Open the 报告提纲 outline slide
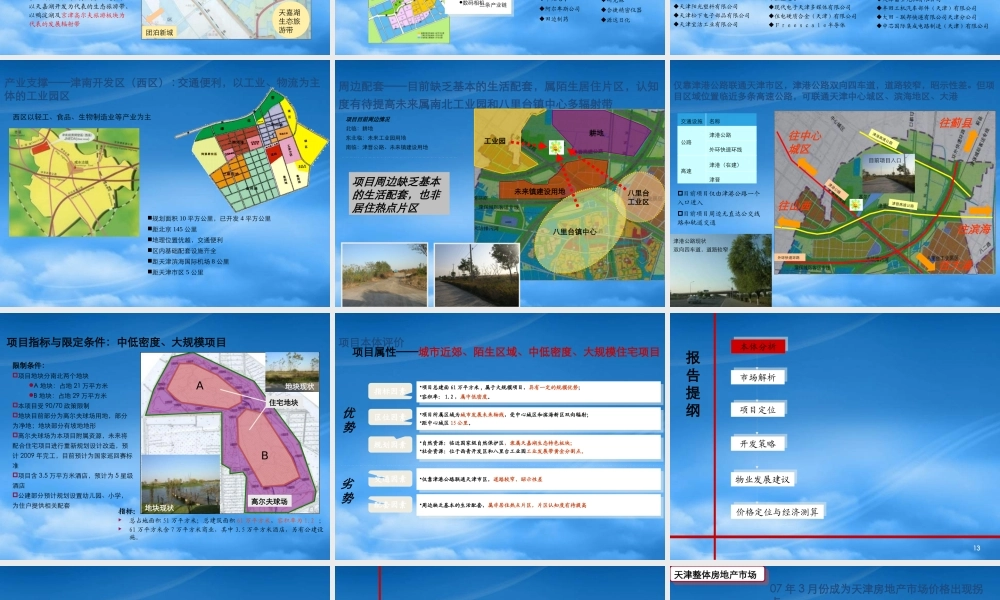 point(835,436)
